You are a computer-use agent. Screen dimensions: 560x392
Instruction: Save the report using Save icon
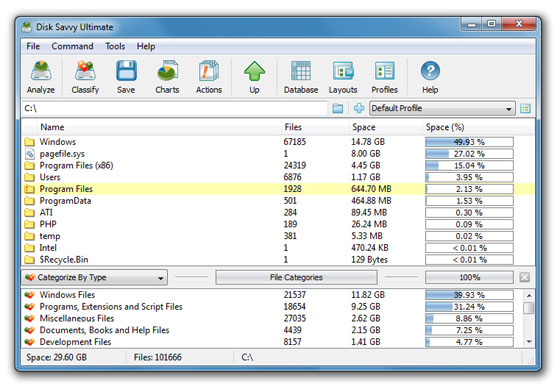tap(126, 77)
